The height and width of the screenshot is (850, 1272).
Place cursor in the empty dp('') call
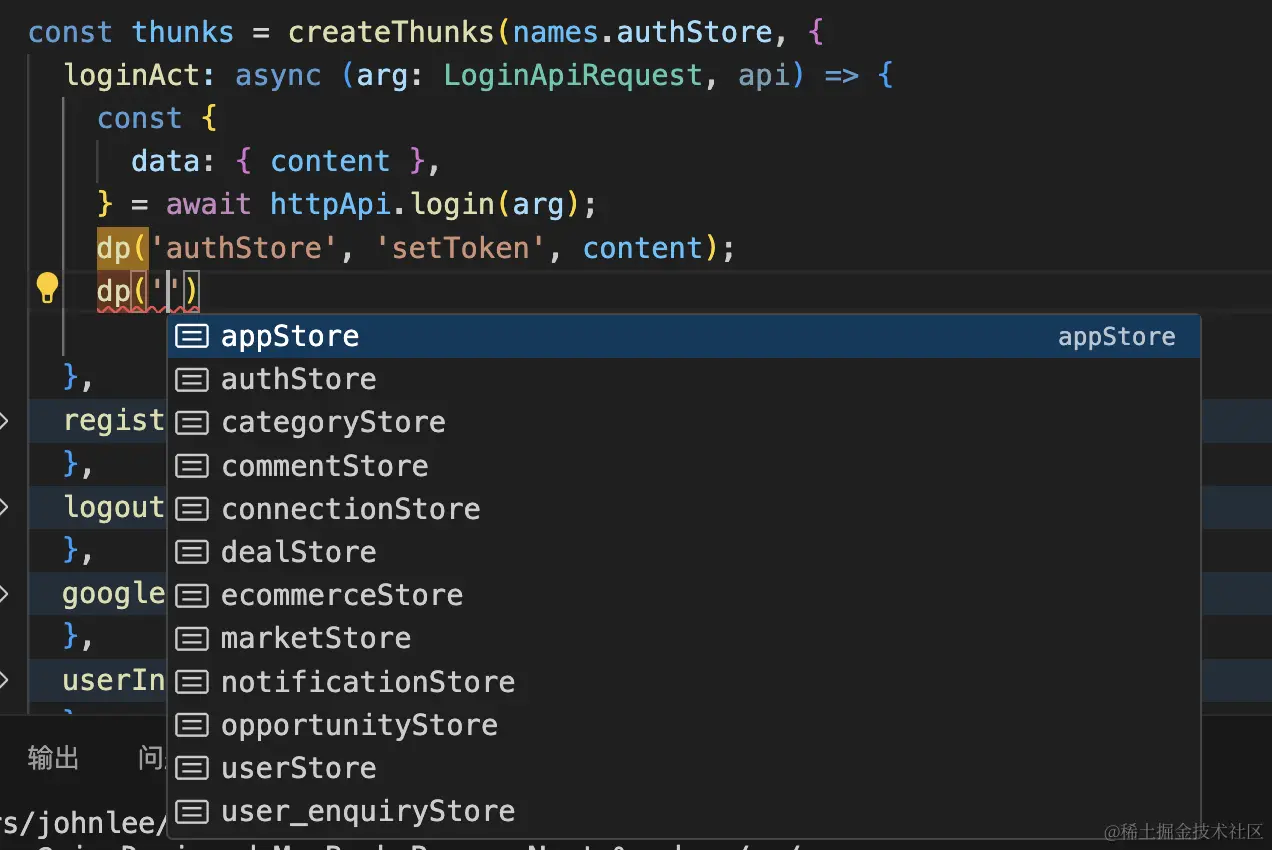(167, 291)
